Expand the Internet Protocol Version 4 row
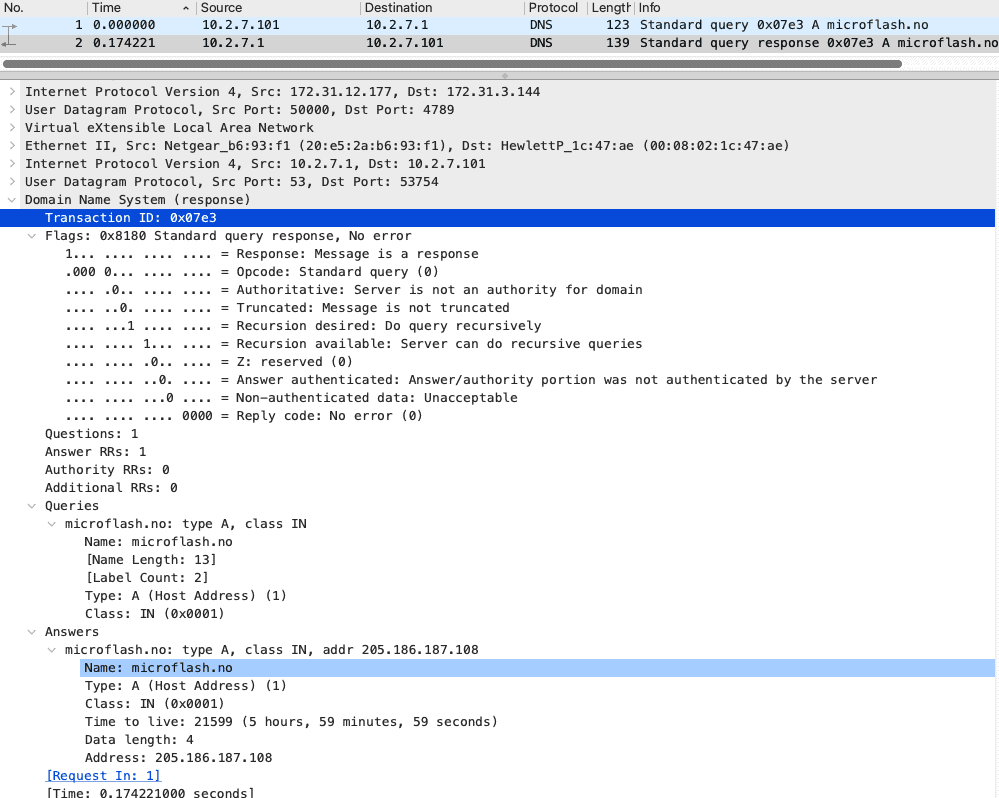Image resolution: width=999 pixels, height=798 pixels. point(11,91)
